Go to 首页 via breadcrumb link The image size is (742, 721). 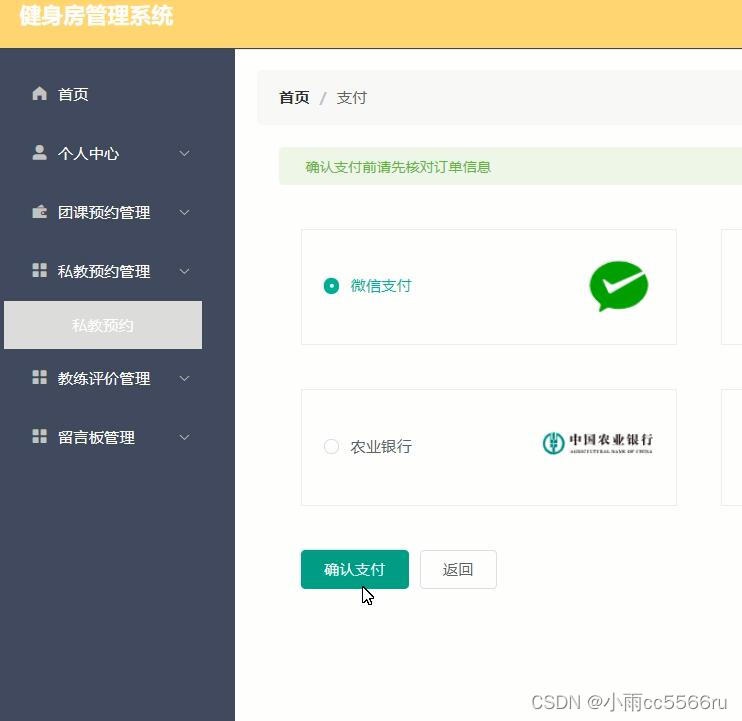(x=294, y=97)
